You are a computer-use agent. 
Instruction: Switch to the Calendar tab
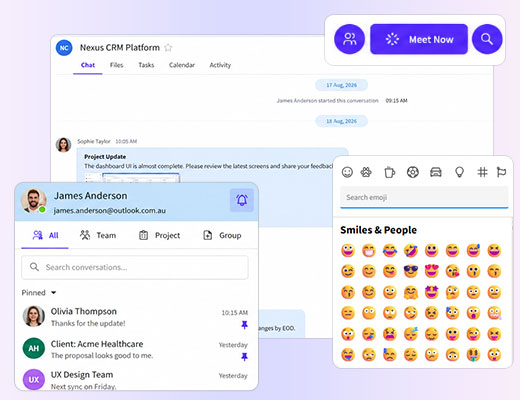[182, 65]
